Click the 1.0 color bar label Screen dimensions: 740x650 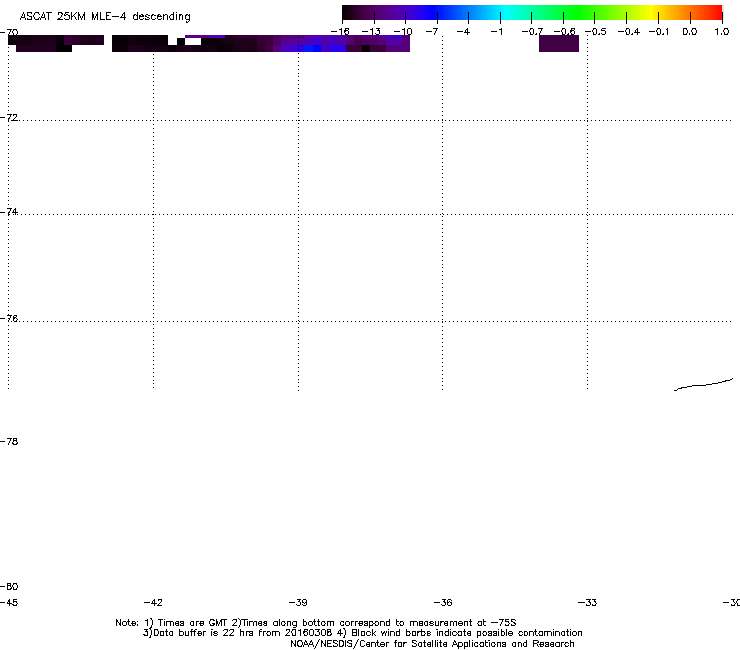tap(722, 32)
